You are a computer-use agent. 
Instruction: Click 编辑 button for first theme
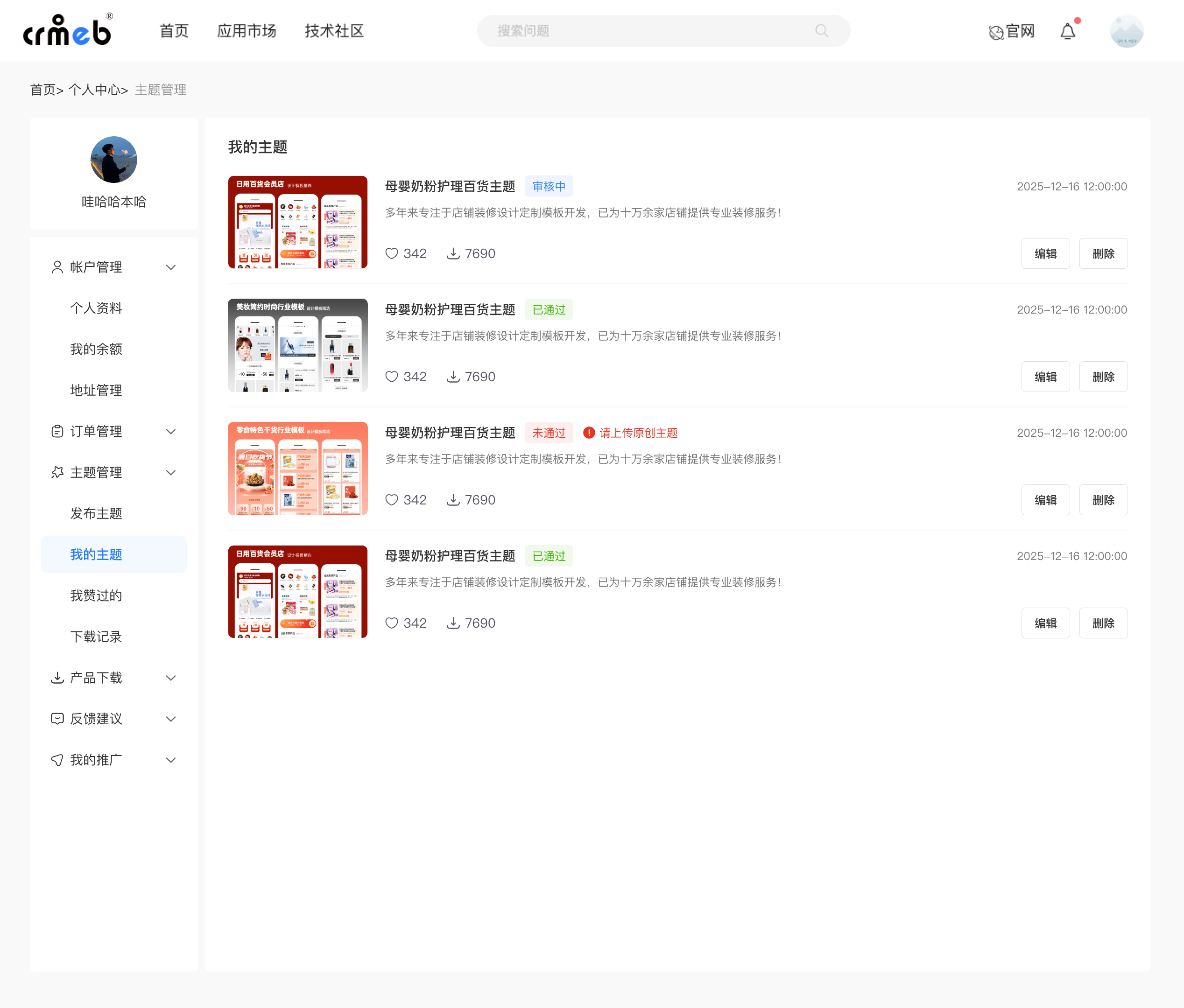point(1045,253)
